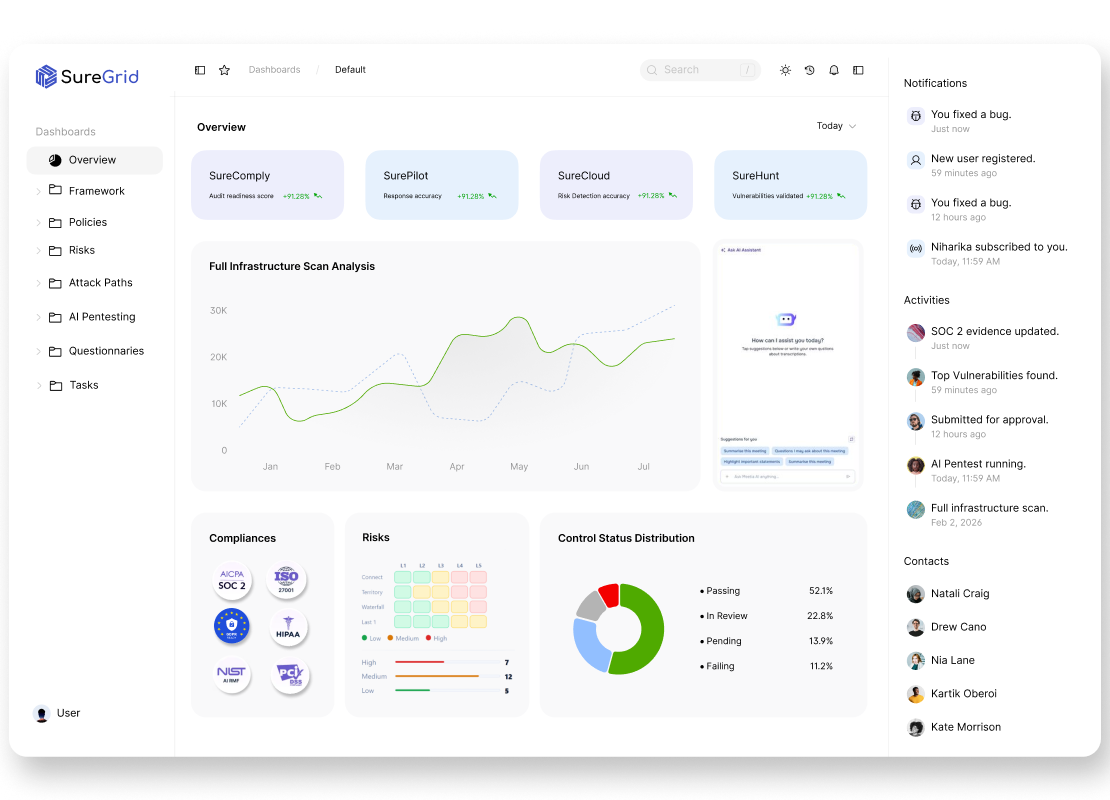1110x800 pixels.
Task: Expand the Attack Paths folder chevron
Action: [39, 283]
